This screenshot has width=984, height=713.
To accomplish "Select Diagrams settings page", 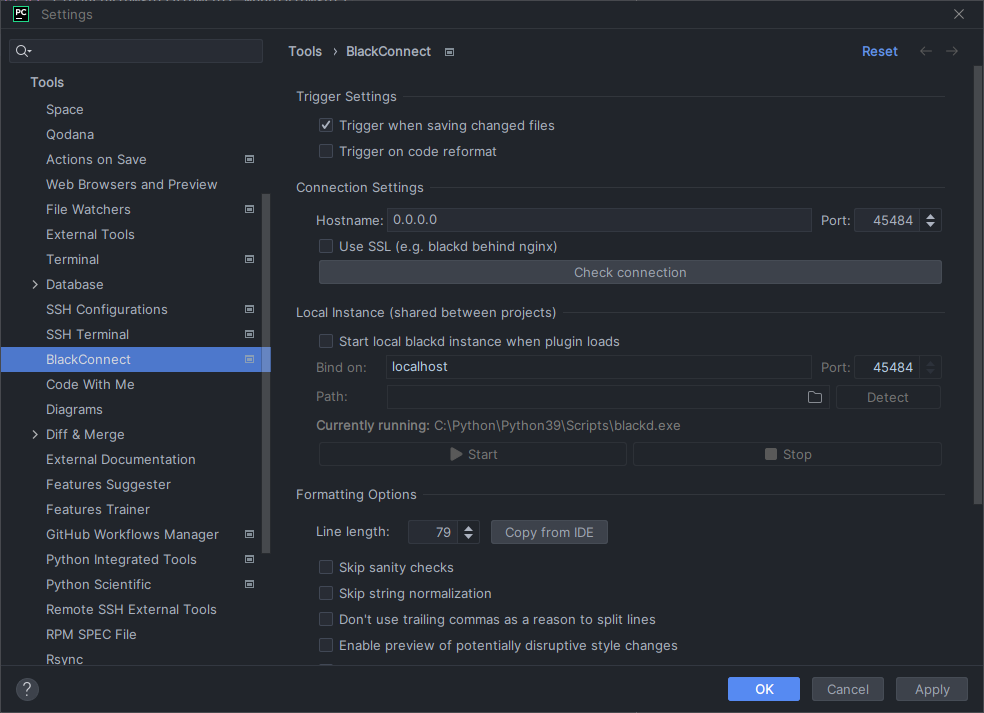I will coord(74,409).
